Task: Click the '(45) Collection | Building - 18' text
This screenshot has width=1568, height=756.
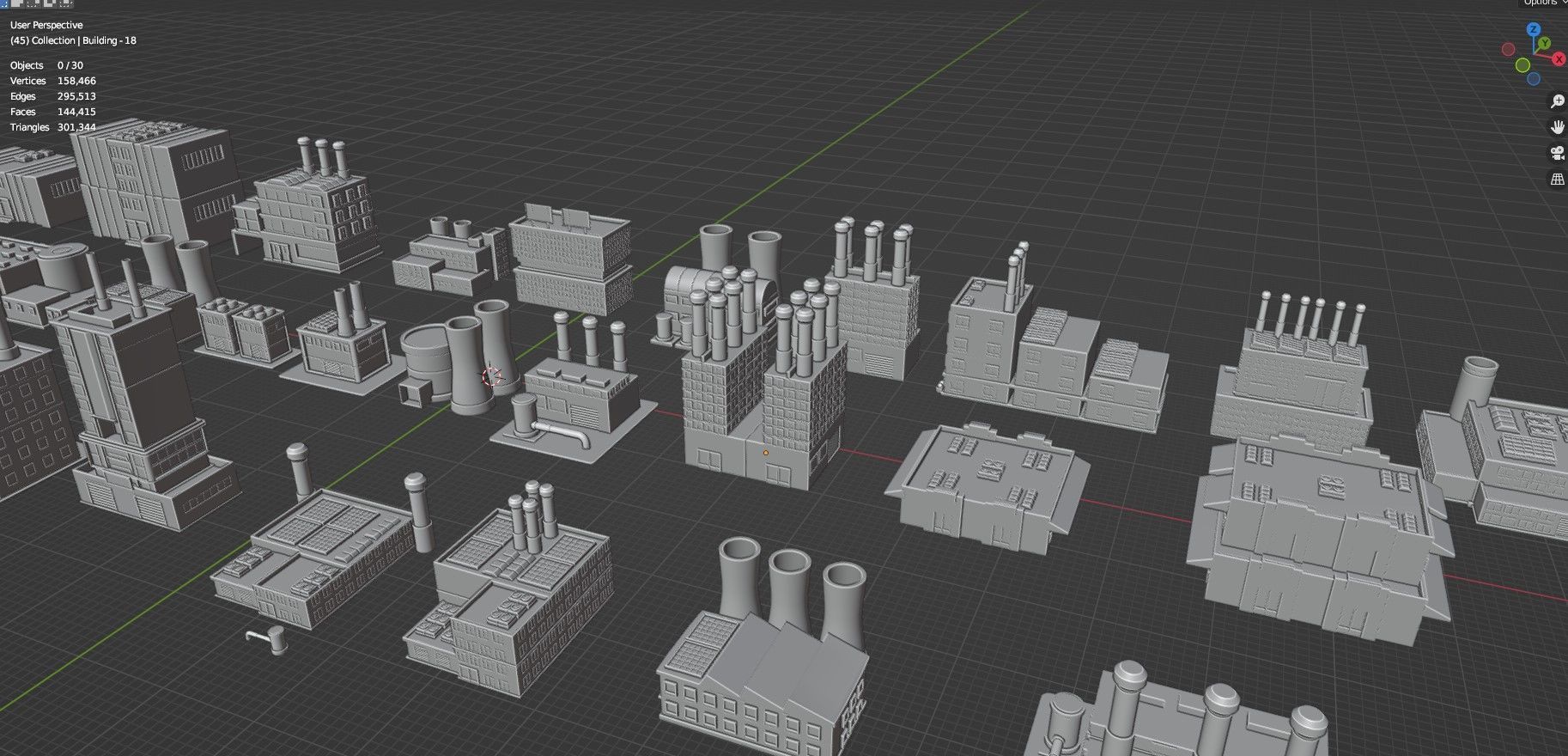Action: (x=73, y=40)
